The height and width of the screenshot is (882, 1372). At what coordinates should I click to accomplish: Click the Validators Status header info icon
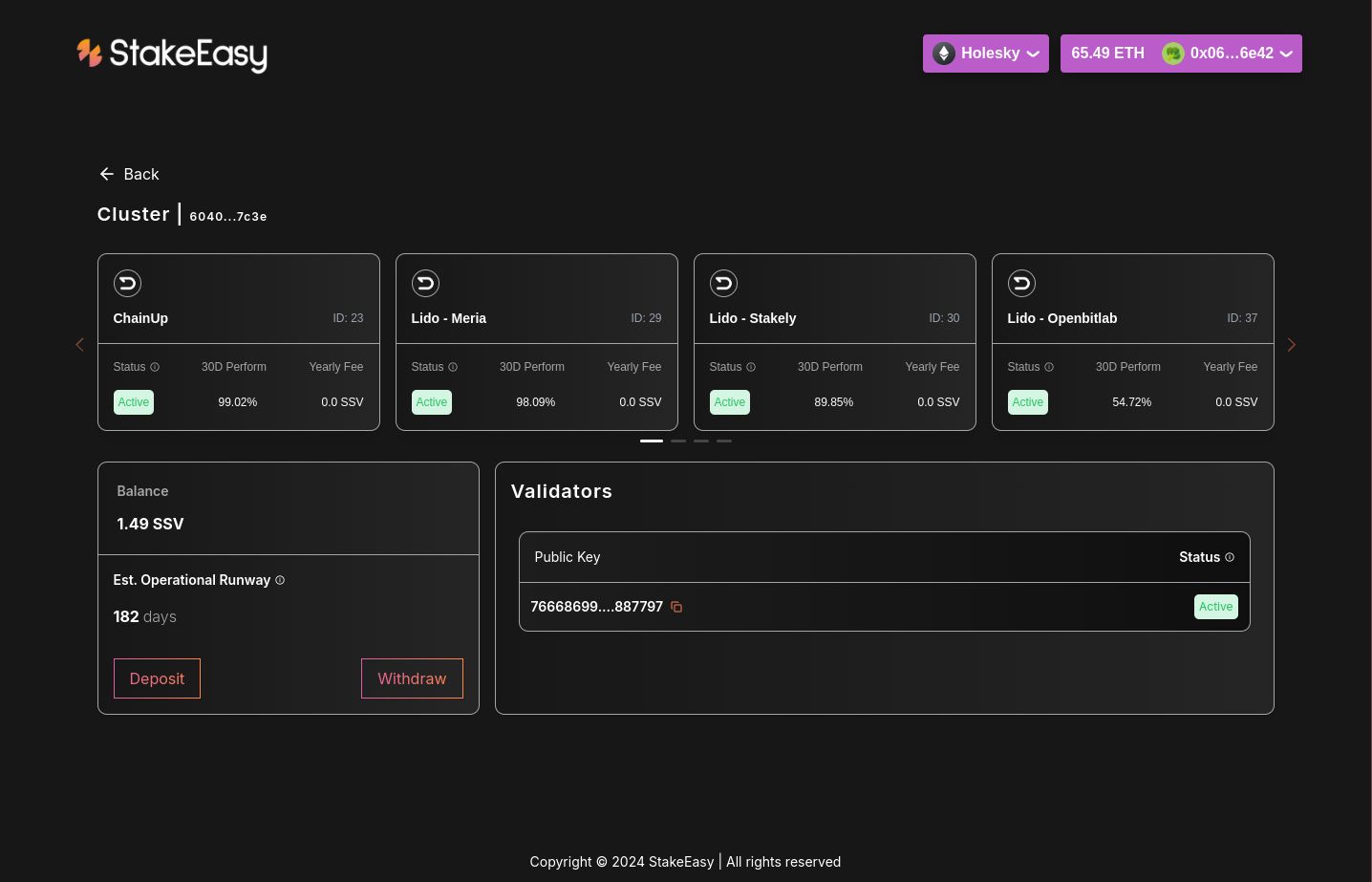[x=1230, y=557]
